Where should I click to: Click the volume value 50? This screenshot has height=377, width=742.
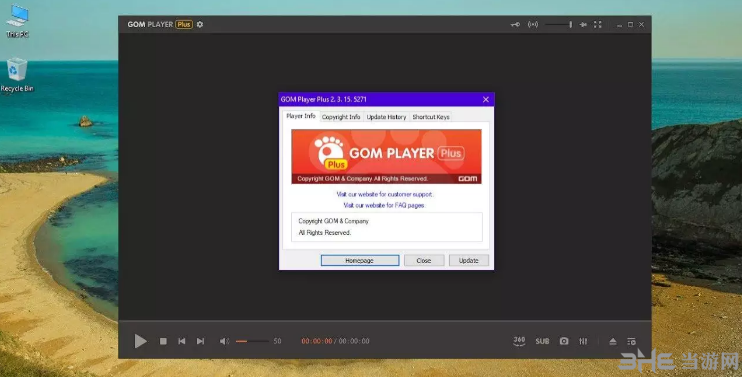pos(277,341)
